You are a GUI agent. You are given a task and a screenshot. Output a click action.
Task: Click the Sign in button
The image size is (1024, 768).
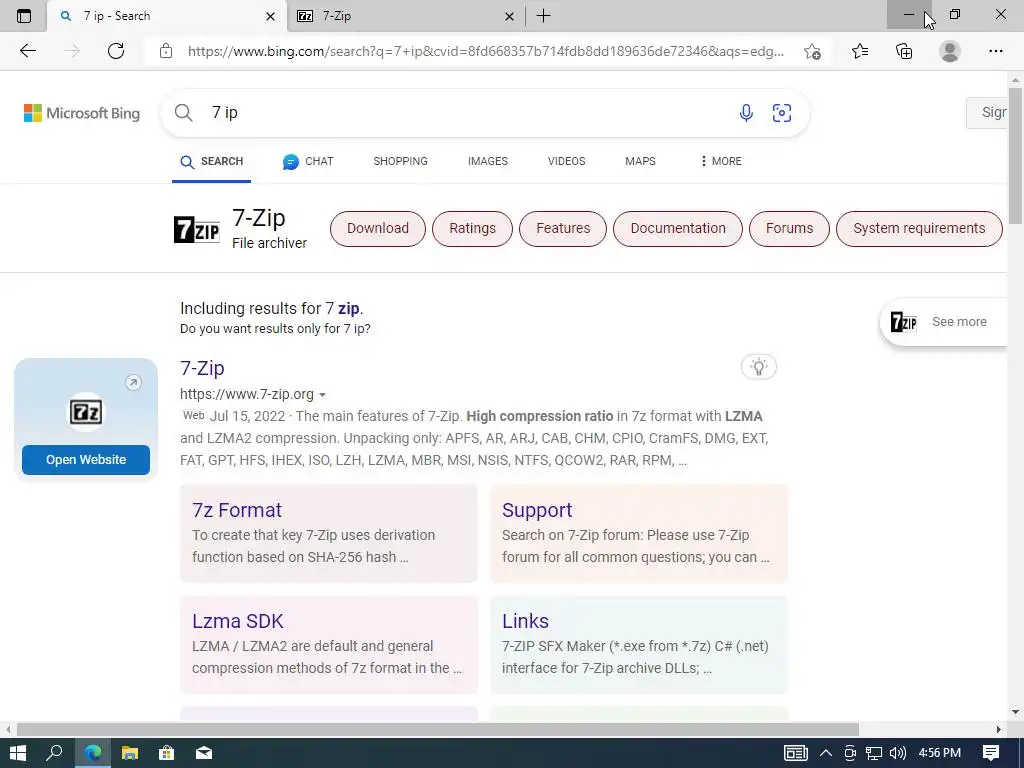[987, 113]
